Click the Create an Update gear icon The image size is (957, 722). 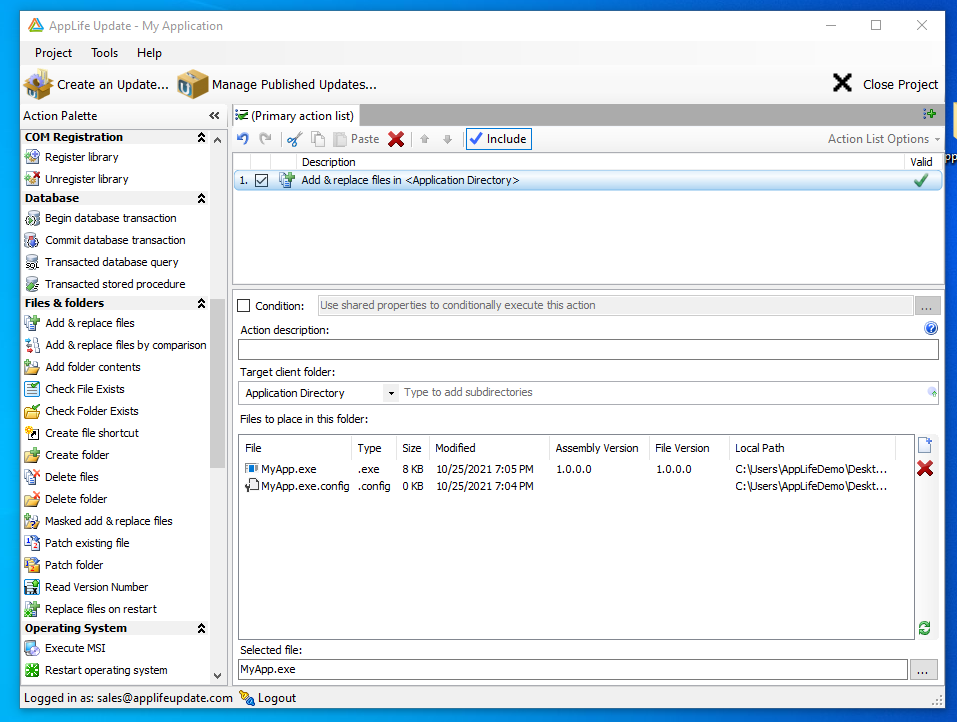[38, 84]
